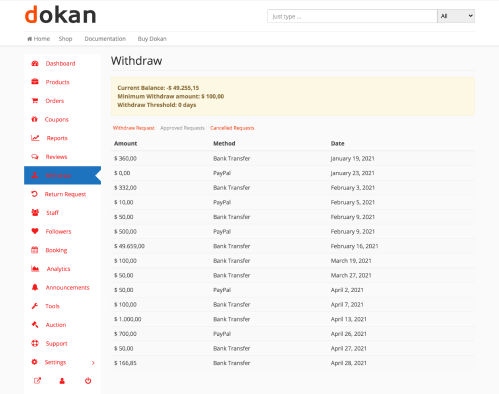This screenshot has width=499, height=394.
Task: Click the power logout icon
Action: 88,381
